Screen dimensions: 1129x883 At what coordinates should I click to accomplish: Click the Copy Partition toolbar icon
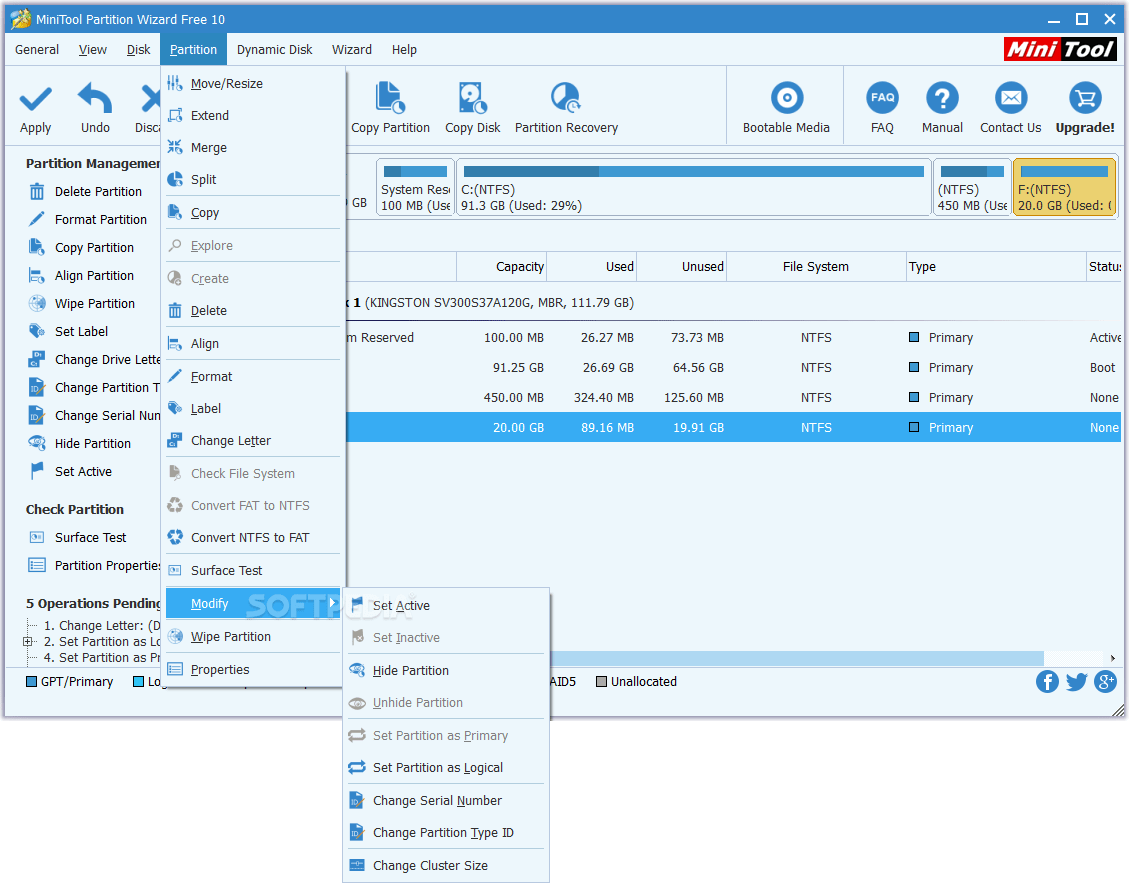click(x=390, y=98)
